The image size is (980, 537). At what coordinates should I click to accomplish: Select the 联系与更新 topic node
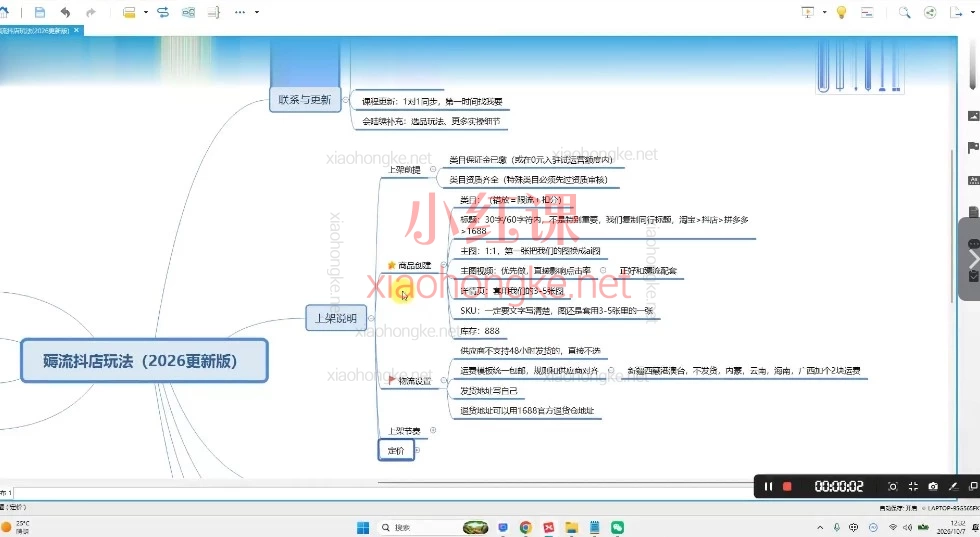305,99
